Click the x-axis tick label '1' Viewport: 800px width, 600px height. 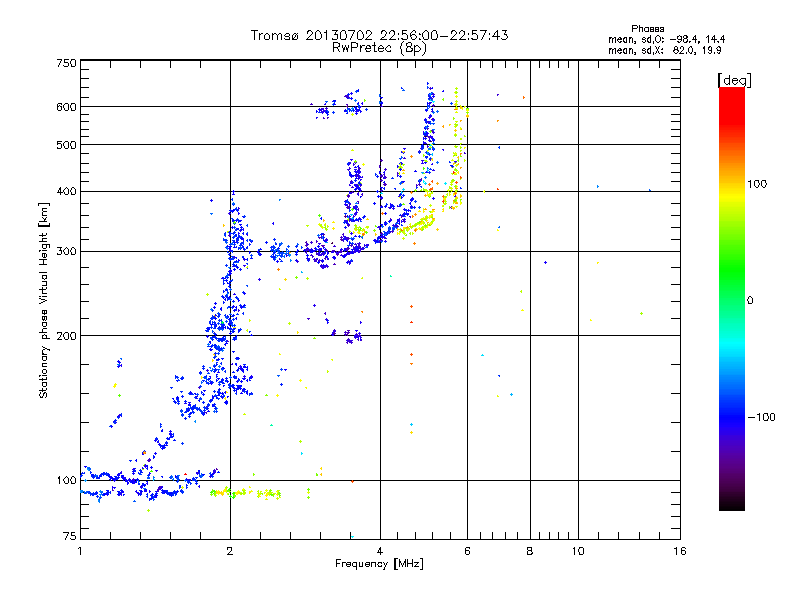pos(80,551)
